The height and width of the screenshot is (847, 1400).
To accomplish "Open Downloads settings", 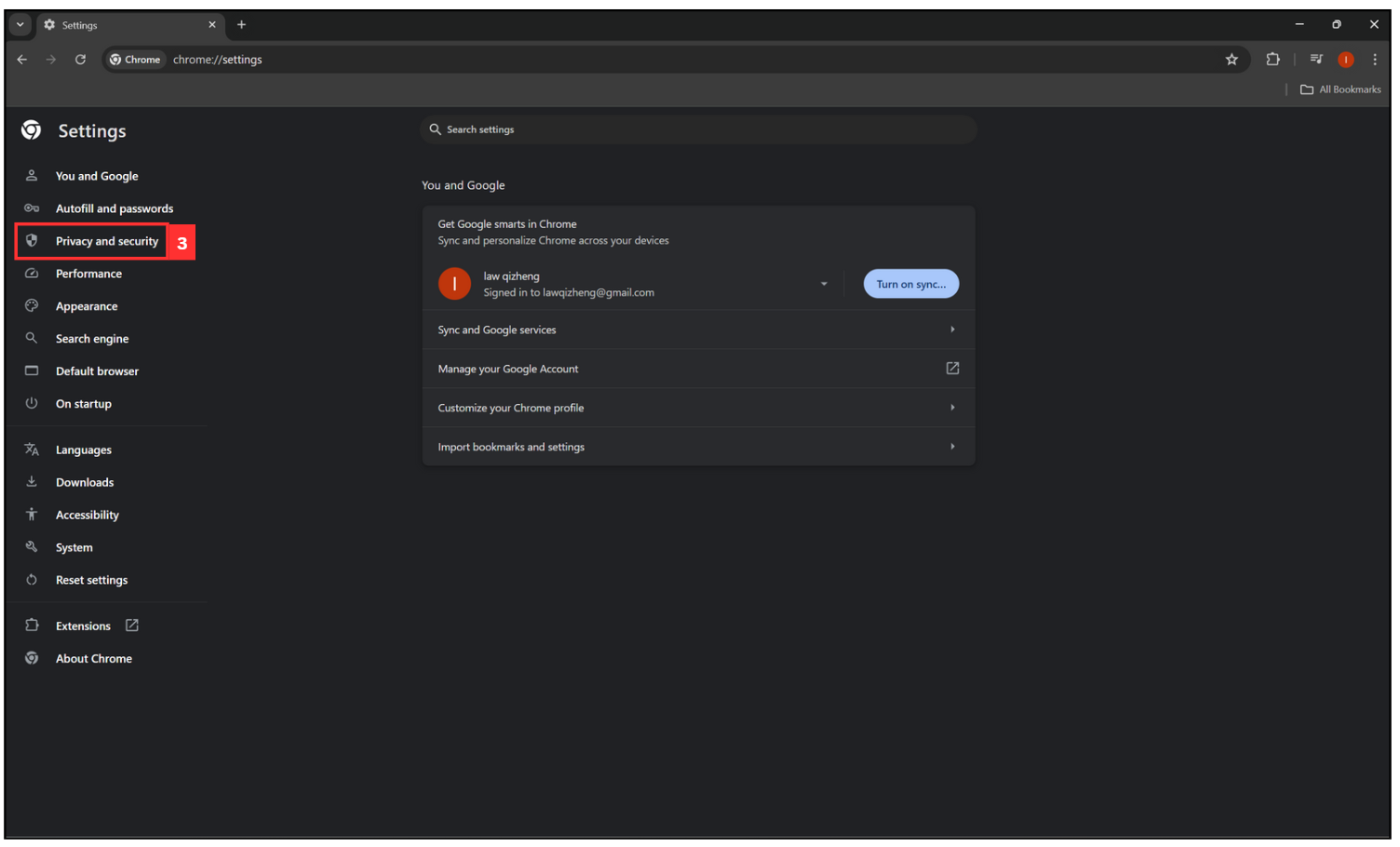I will click(x=85, y=481).
